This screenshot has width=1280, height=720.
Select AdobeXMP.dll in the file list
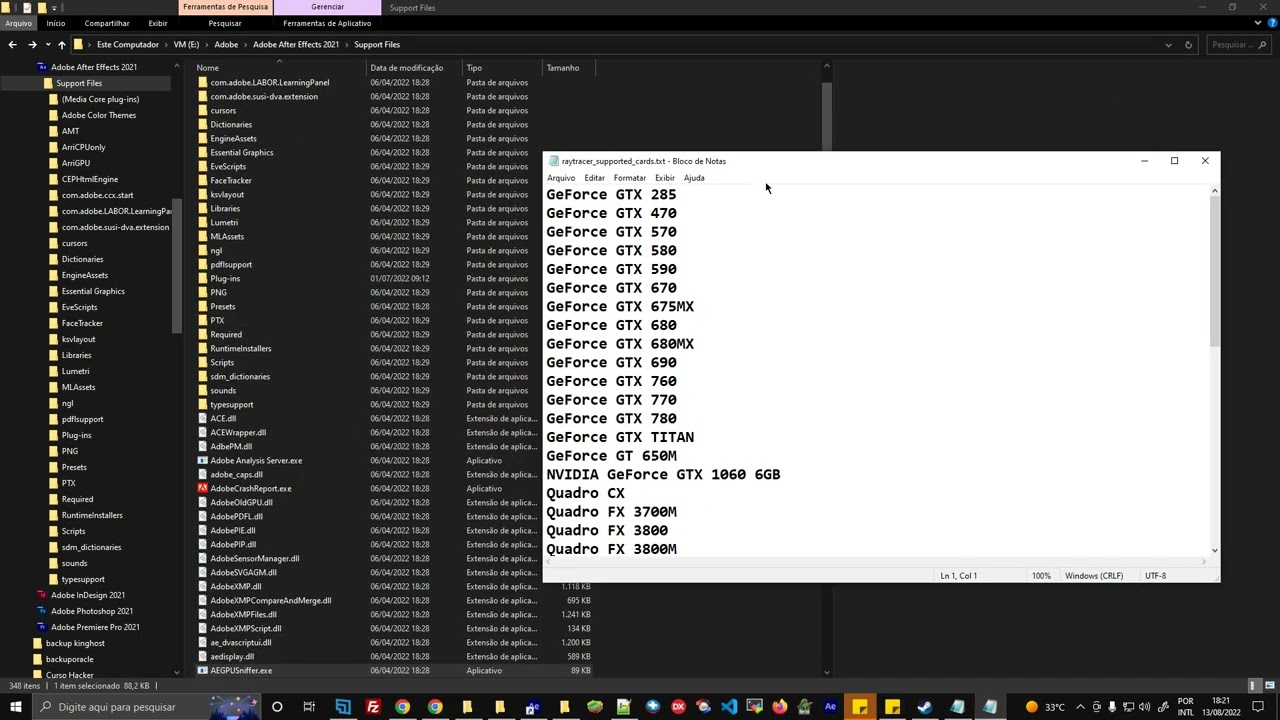236,587
